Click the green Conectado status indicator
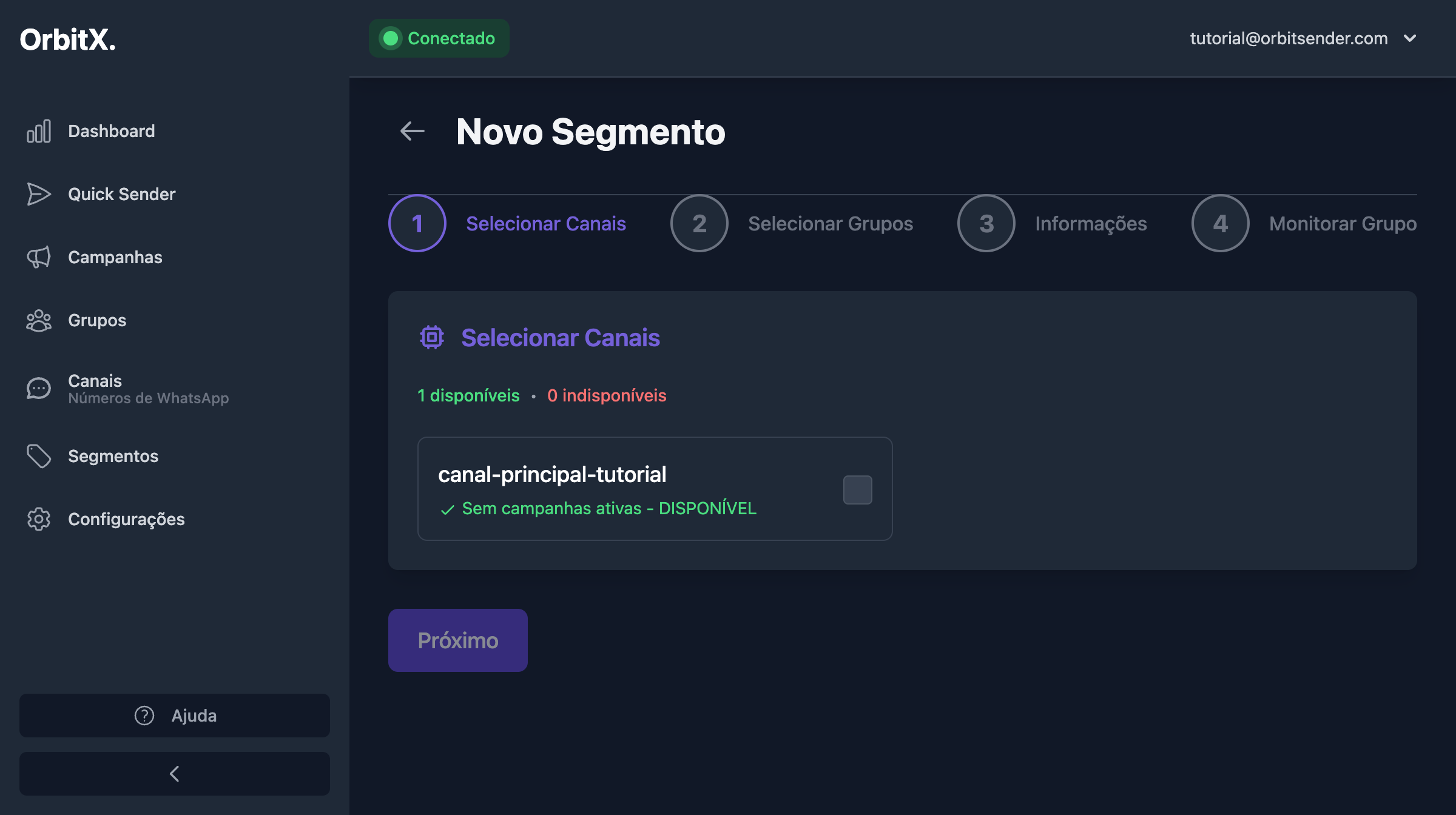Image resolution: width=1456 pixels, height=815 pixels. 439,38
